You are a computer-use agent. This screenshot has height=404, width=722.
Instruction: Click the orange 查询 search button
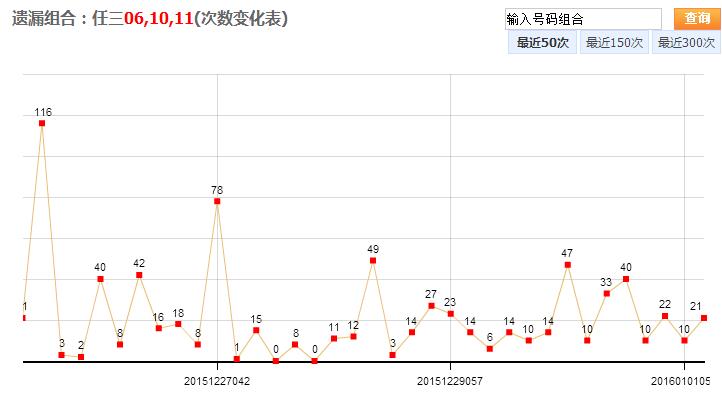point(697,18)
